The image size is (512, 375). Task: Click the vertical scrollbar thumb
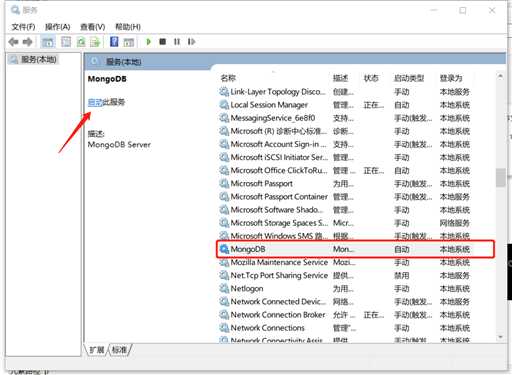point(500,178)
